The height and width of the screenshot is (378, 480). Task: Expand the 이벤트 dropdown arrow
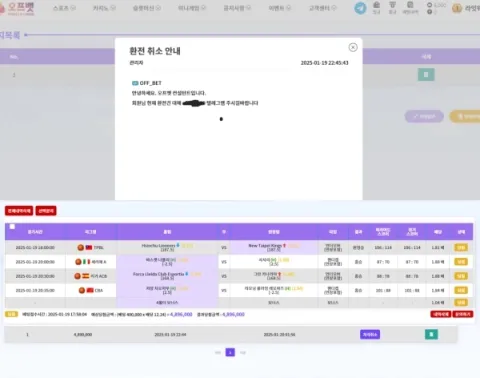pyautogui.click(x=289, y=8)
